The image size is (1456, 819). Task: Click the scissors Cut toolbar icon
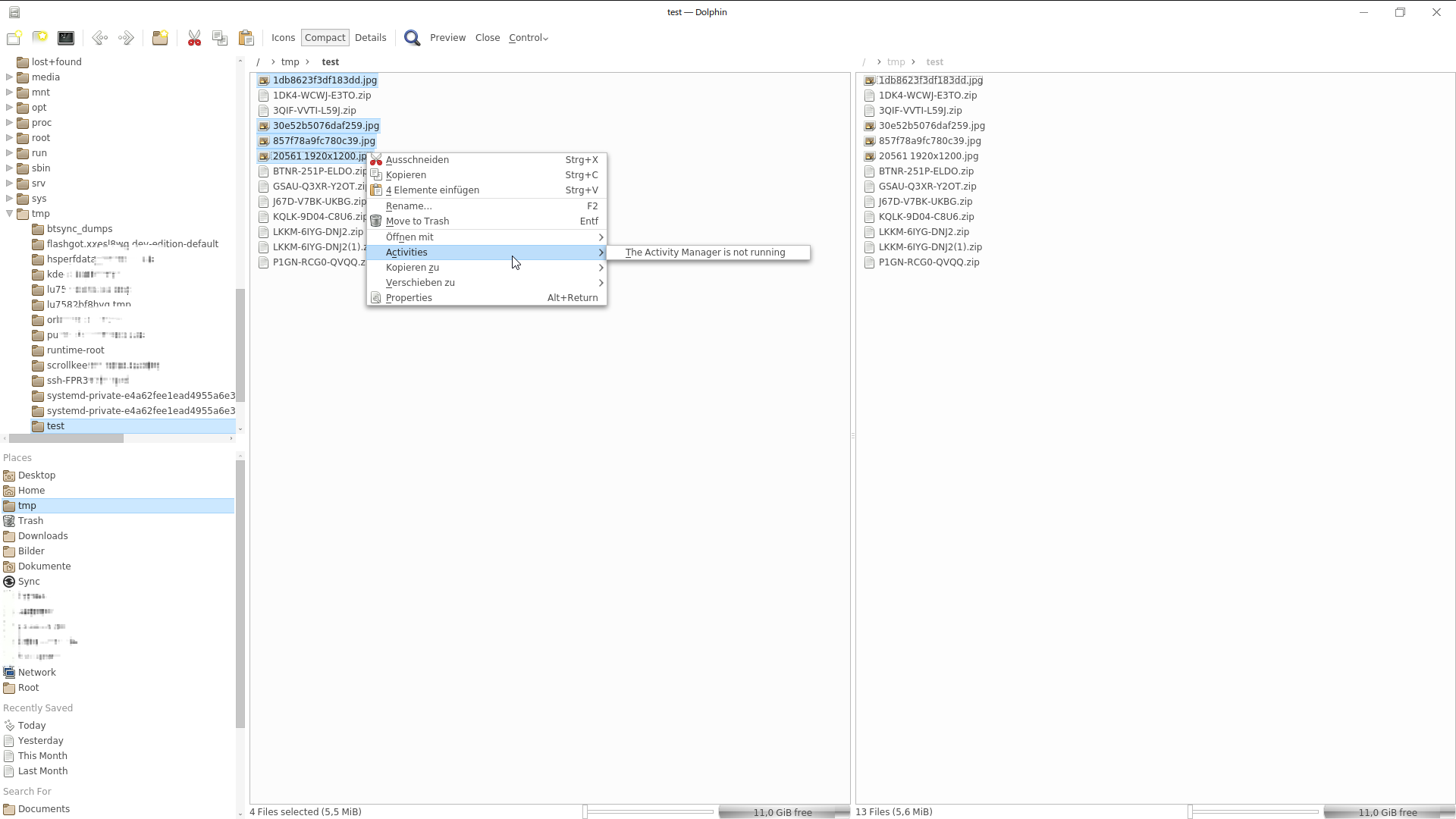194,38
